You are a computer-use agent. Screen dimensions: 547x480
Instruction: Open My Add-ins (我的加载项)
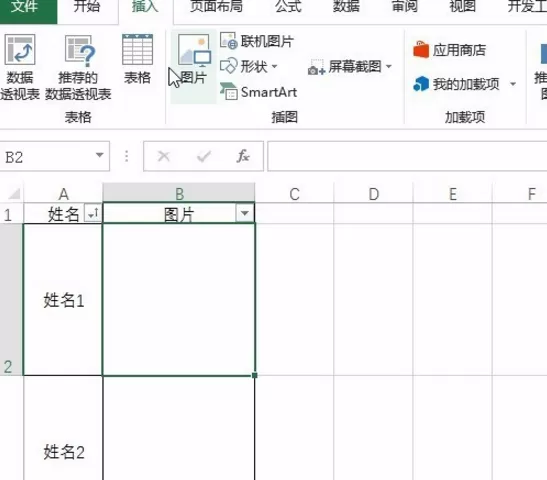click(457, 84)
